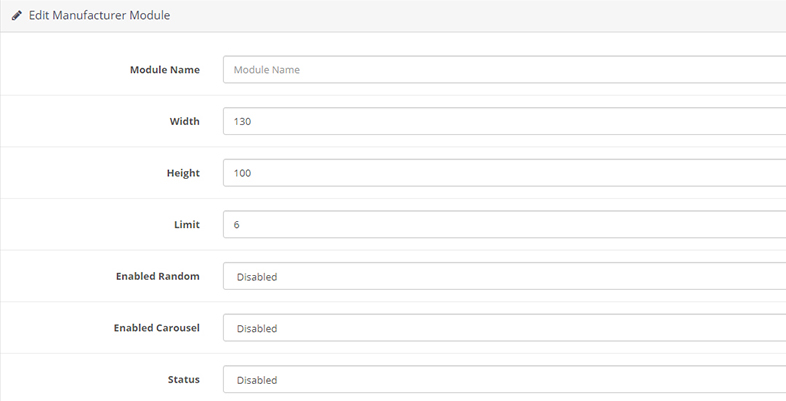Click the Edit Manufacturer Module heading

pos(99,16)
